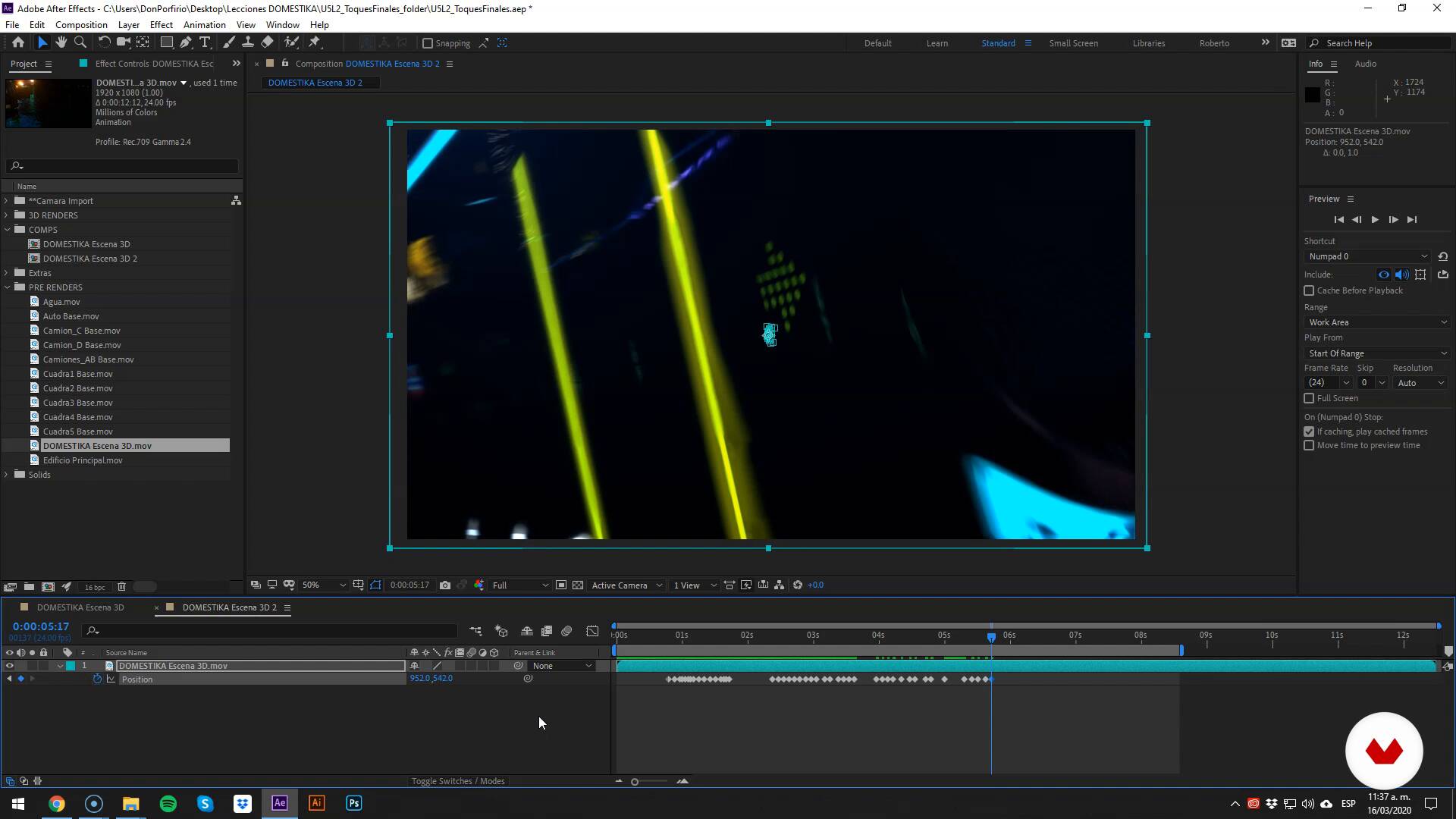
Task: Click the timeline zoom slider handle
Action: [635, 782]
